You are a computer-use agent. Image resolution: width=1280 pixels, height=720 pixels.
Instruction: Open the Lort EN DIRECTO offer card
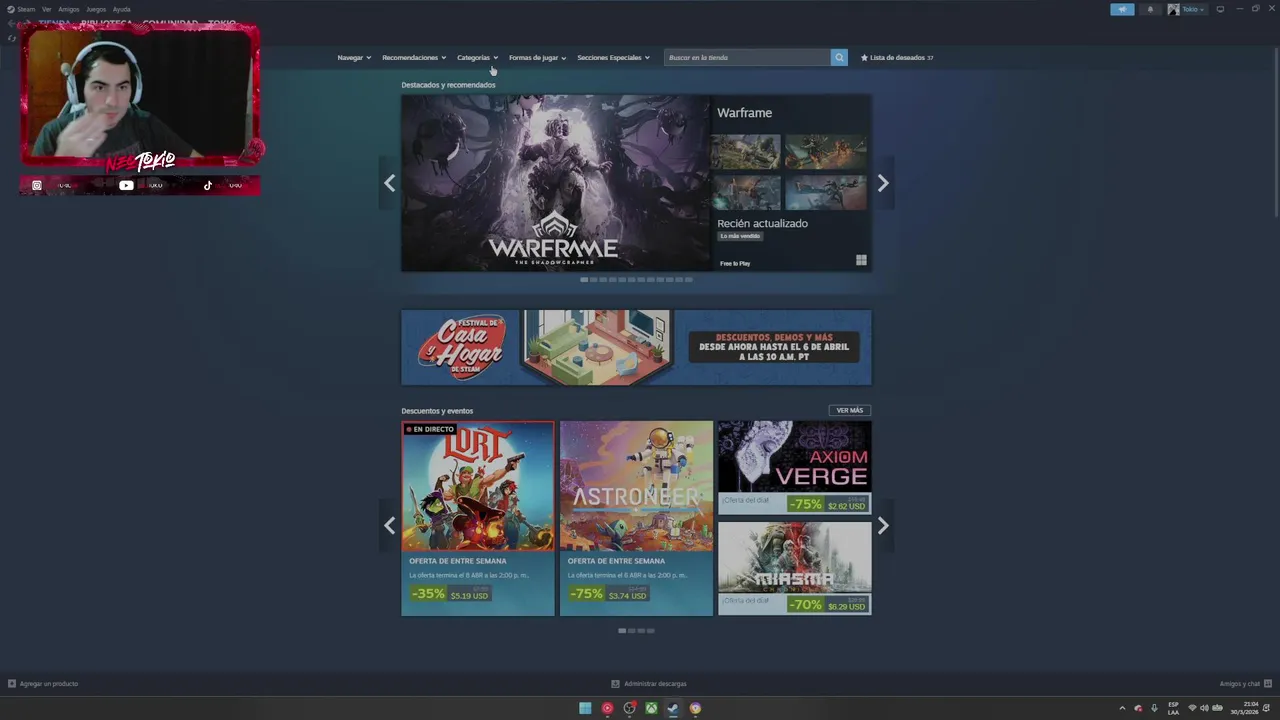[478, 518]
